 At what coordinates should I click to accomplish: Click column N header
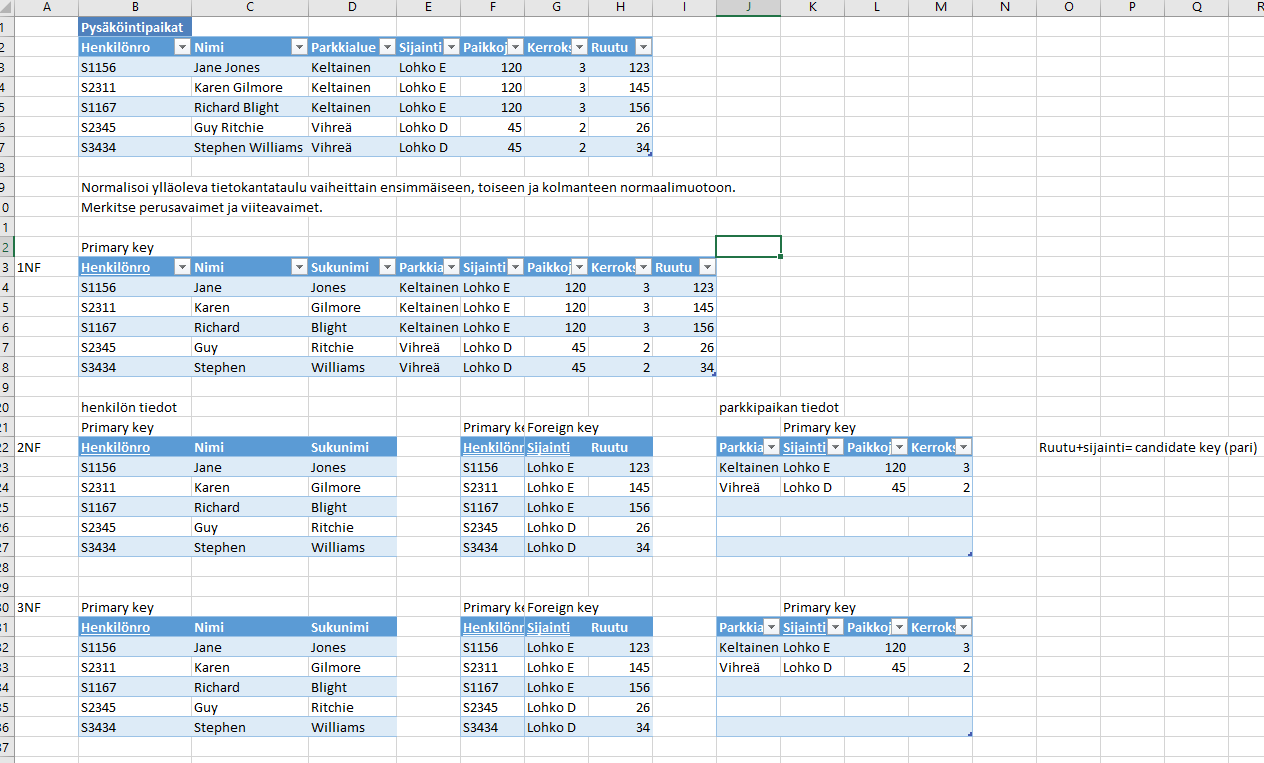point(1004,8)
